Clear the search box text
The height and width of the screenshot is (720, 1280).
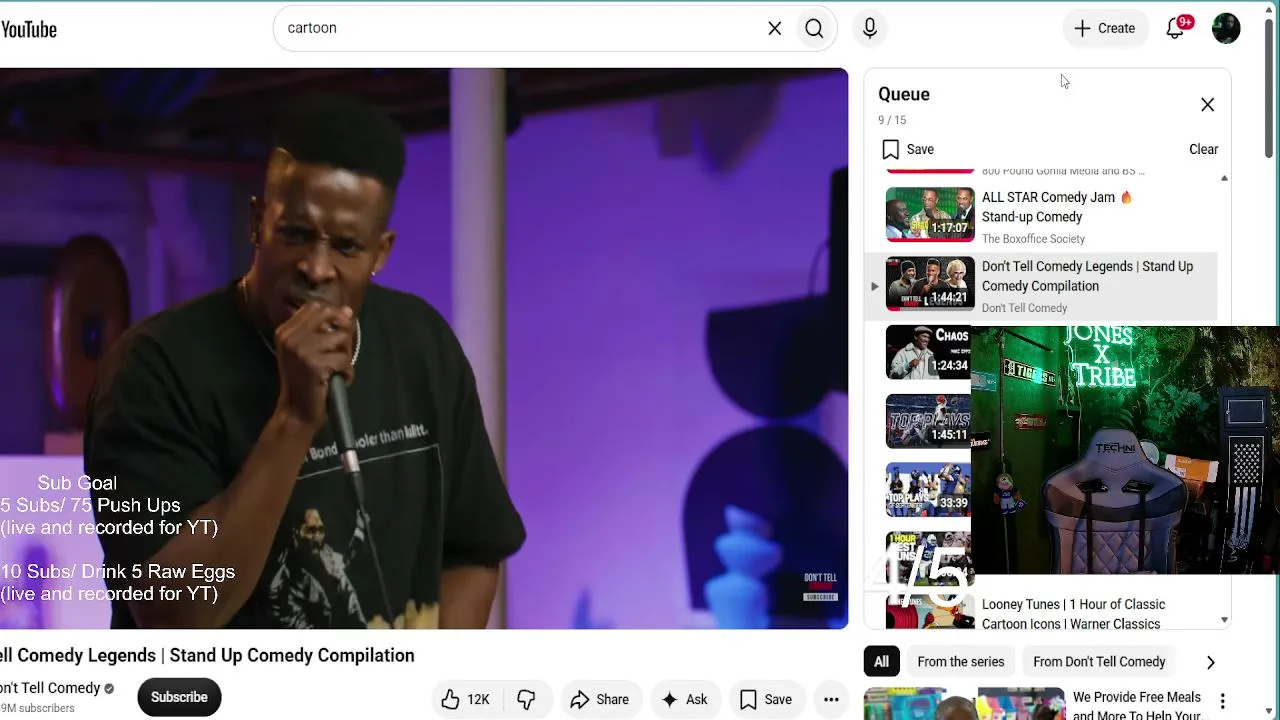pyautogui.click(x=775, y=28)
